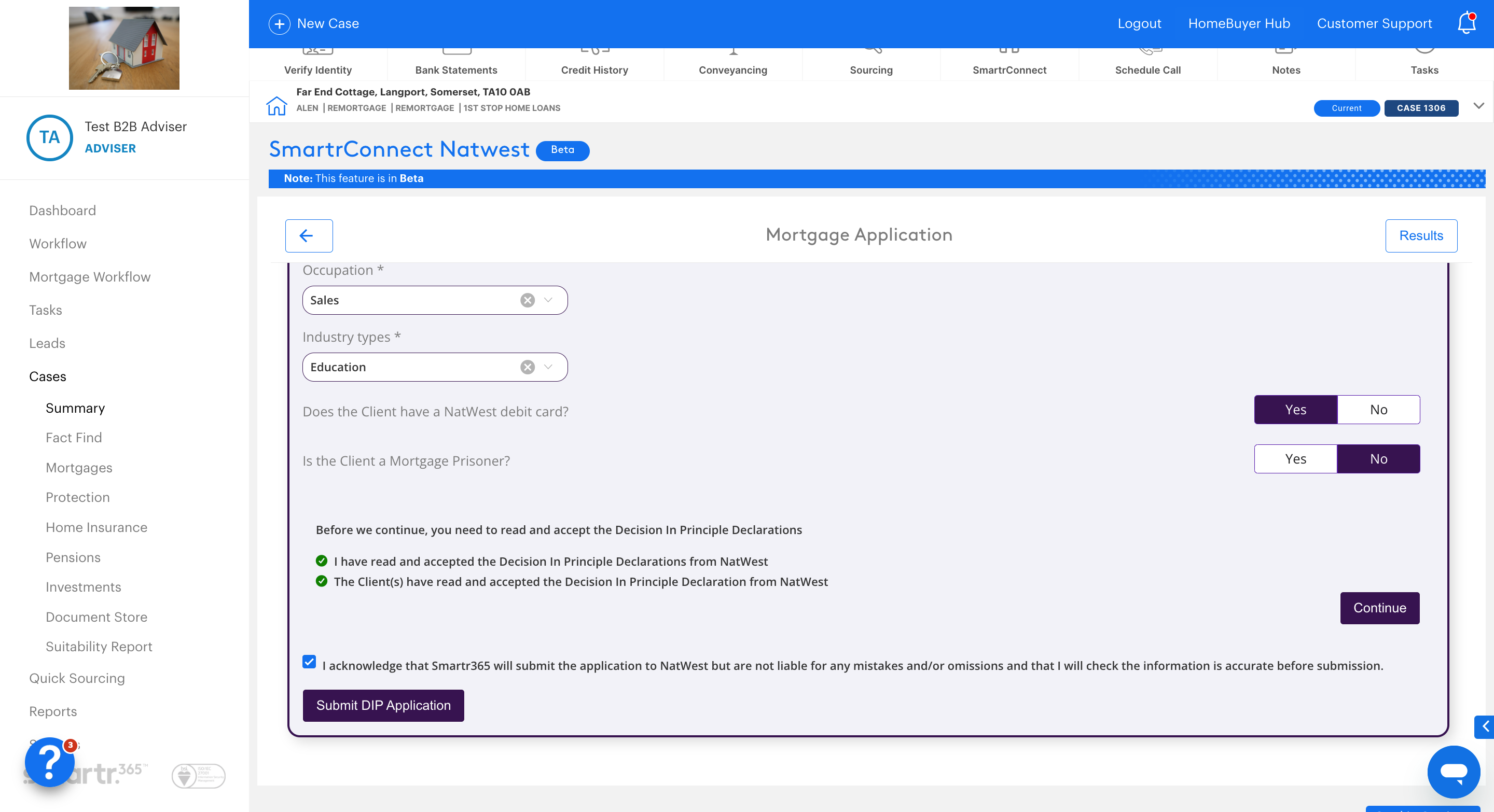
Task: Clear the Sales occupation selection
Action: (x=527, y=300)
